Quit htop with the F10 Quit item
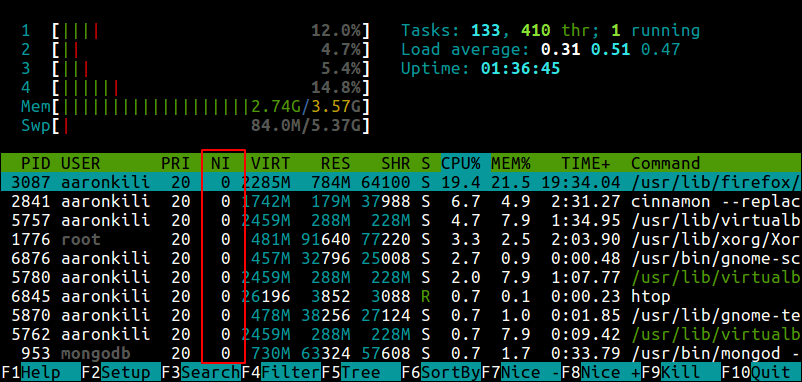The width and height of the screenshot is (802, 382). [x=762, y=373]
